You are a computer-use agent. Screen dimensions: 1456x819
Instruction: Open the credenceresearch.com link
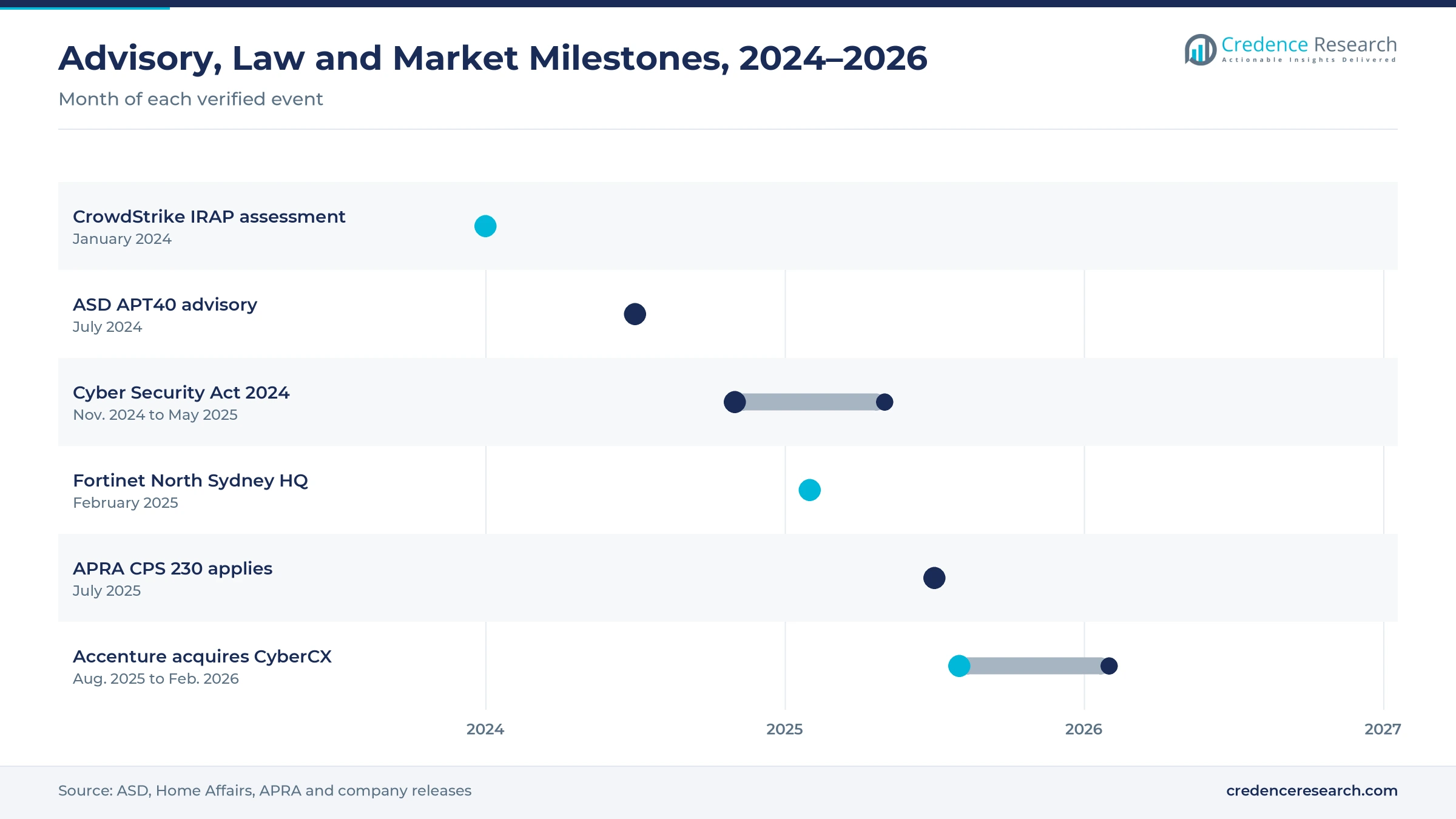pos(1312,790)
